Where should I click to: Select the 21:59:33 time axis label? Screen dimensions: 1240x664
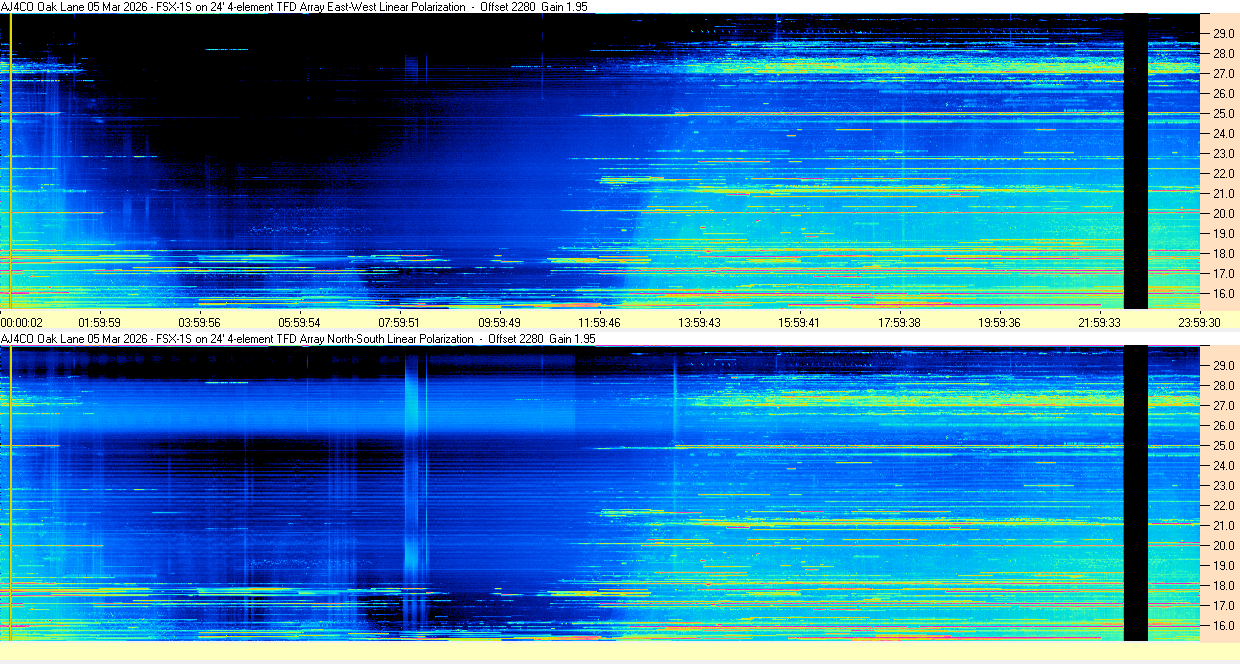tap(1100, 322)
